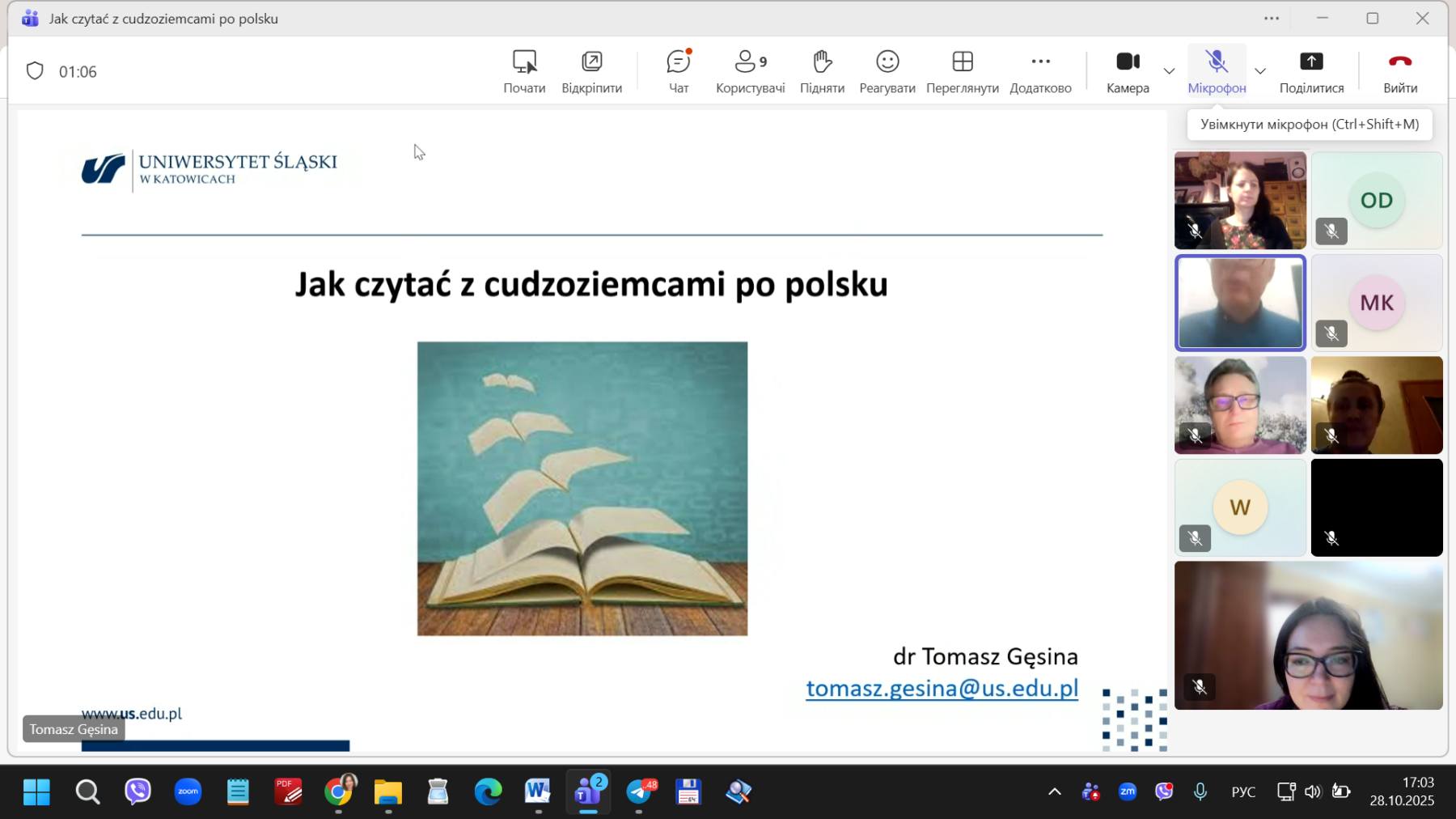Share screen using Поділитися

[1311, 71]
